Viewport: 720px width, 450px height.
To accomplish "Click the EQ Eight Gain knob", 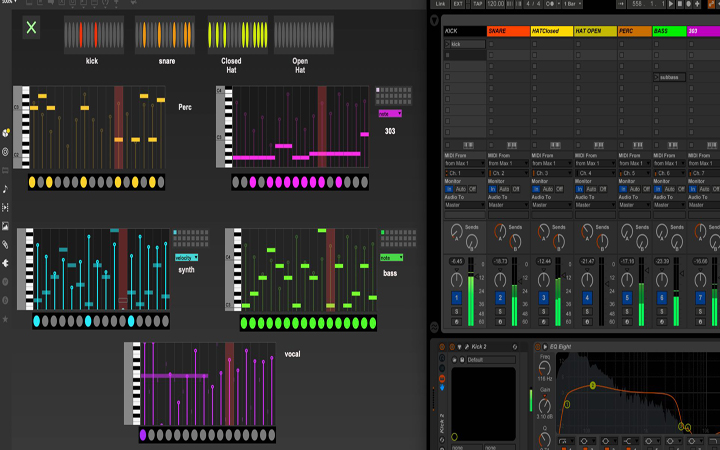I will pos(545,405).
